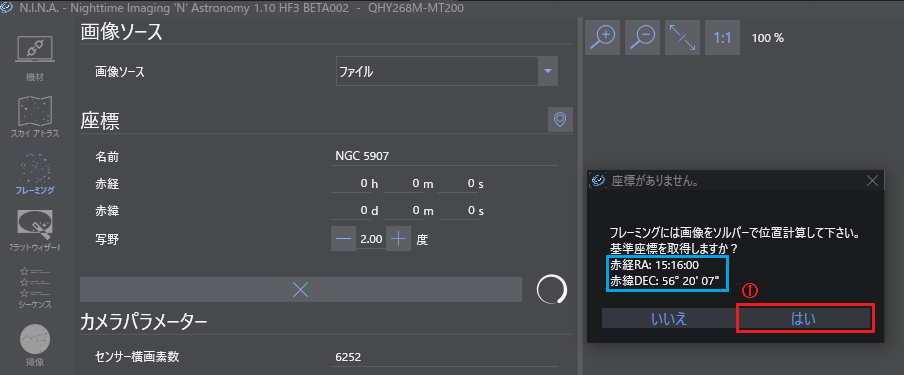The height and width of the screenshot is (375, 904).
Task: Increase the 写野 field of view value
Action: click(398, 239)
